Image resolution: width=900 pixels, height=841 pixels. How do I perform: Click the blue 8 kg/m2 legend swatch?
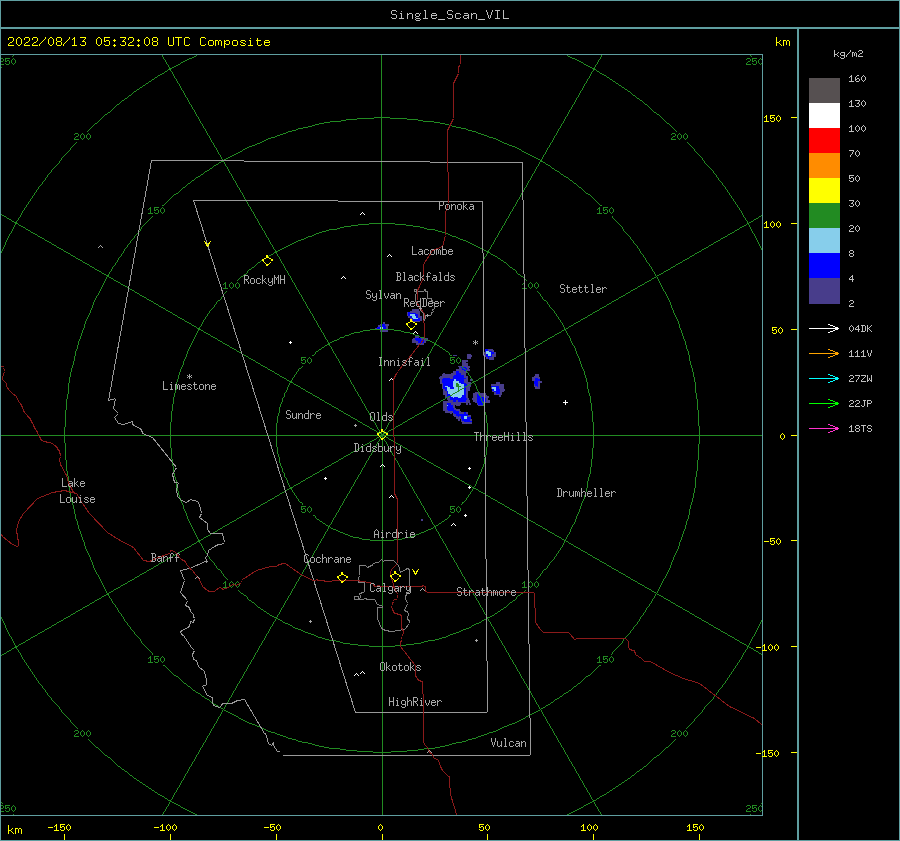click(824, 266)
